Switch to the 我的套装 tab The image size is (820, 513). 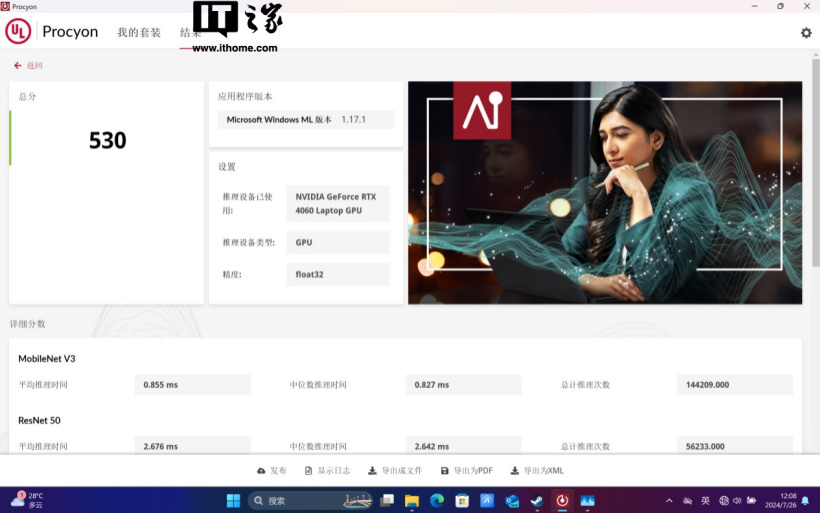coord(139,33)
